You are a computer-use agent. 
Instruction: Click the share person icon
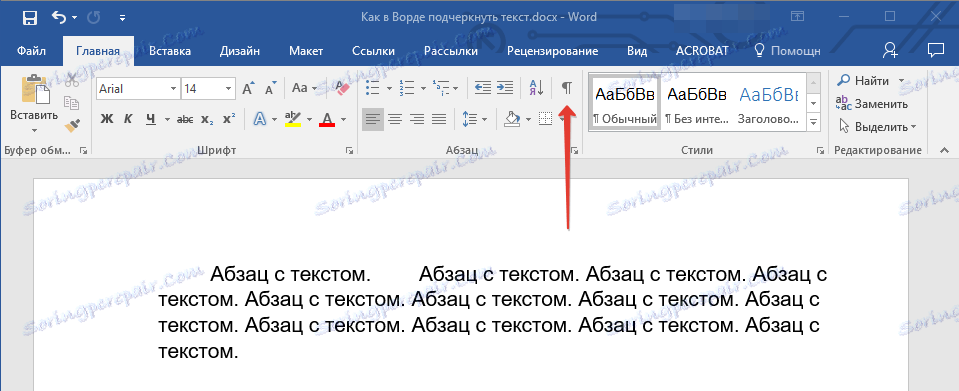click(890, 51)
